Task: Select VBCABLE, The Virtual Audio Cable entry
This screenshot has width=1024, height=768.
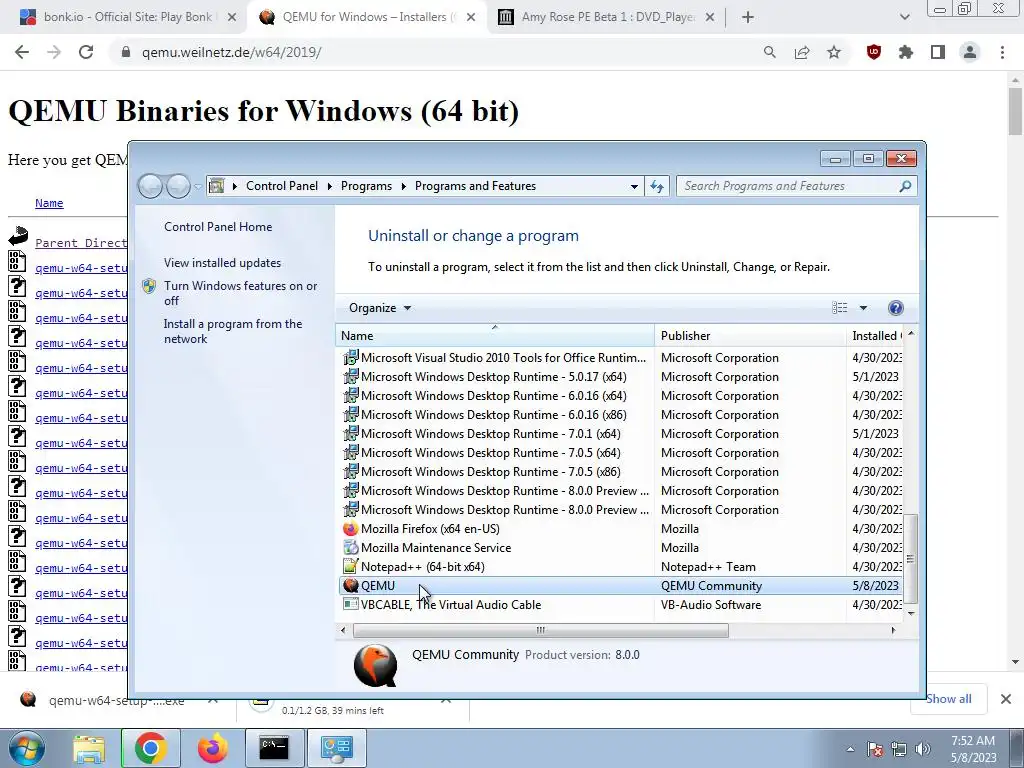Action: pyautogui.click(x=620, y=605)
